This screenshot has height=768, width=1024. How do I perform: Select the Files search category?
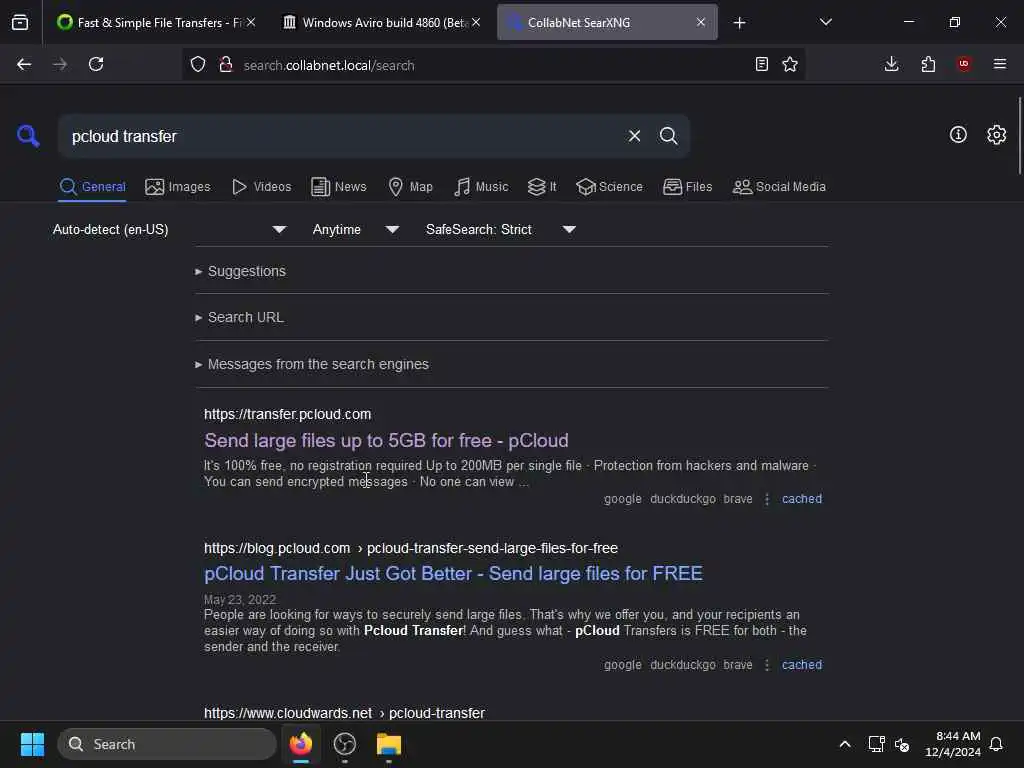(x=688, y=187)
